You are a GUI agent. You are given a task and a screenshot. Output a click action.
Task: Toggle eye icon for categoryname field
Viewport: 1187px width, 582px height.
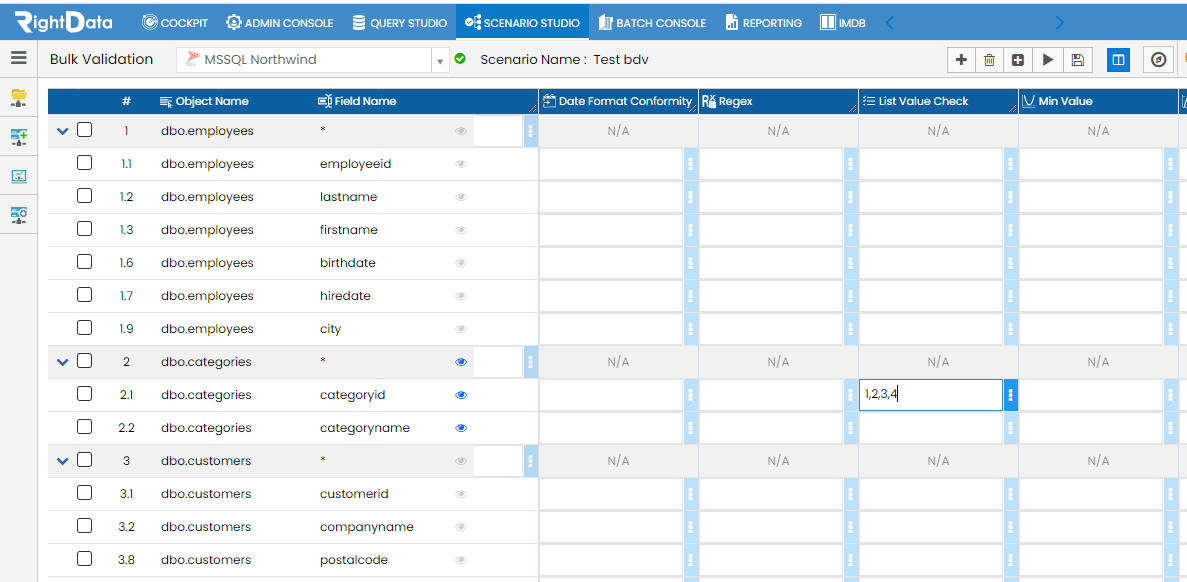461,428
